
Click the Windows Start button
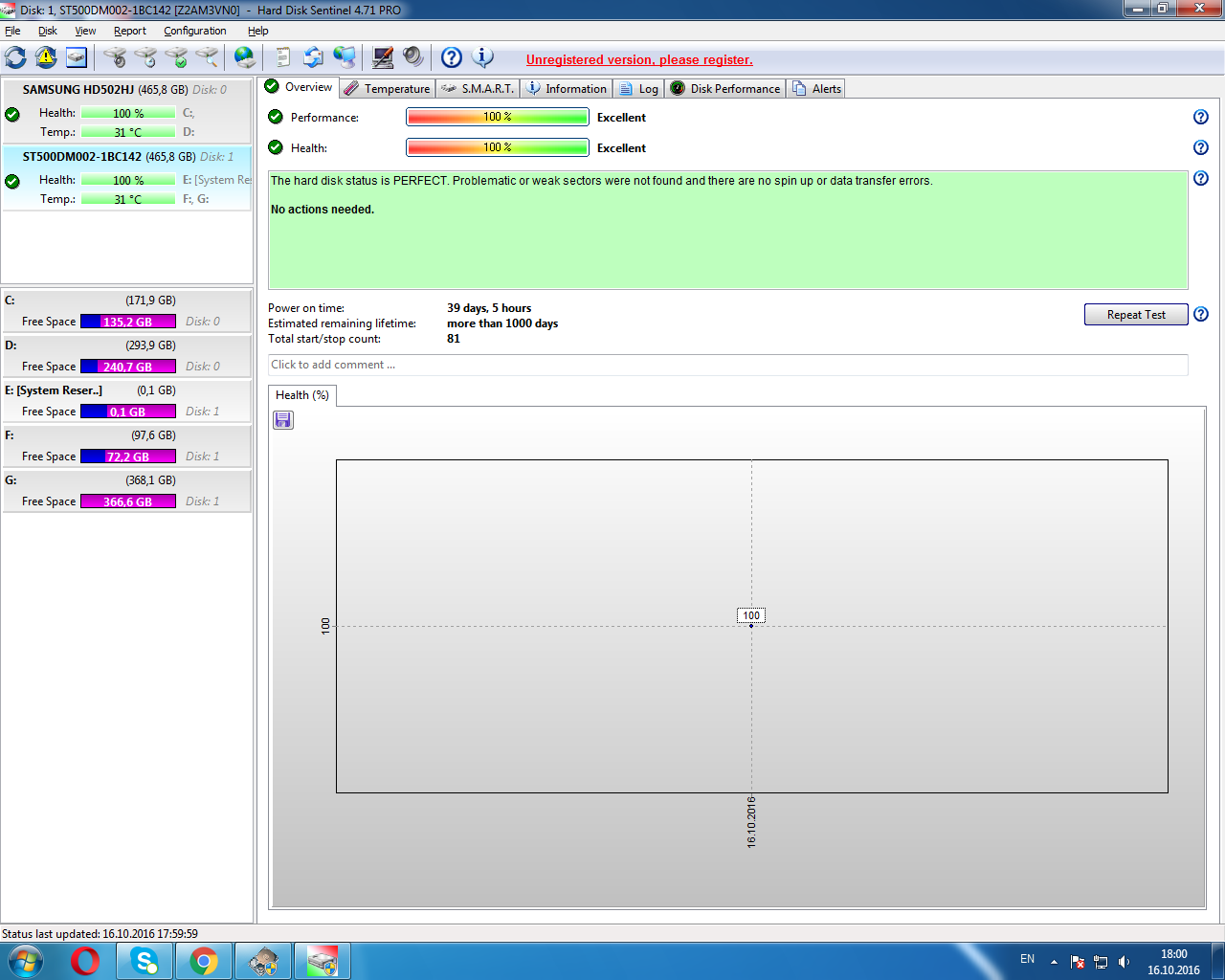click(x=26, y=961)
